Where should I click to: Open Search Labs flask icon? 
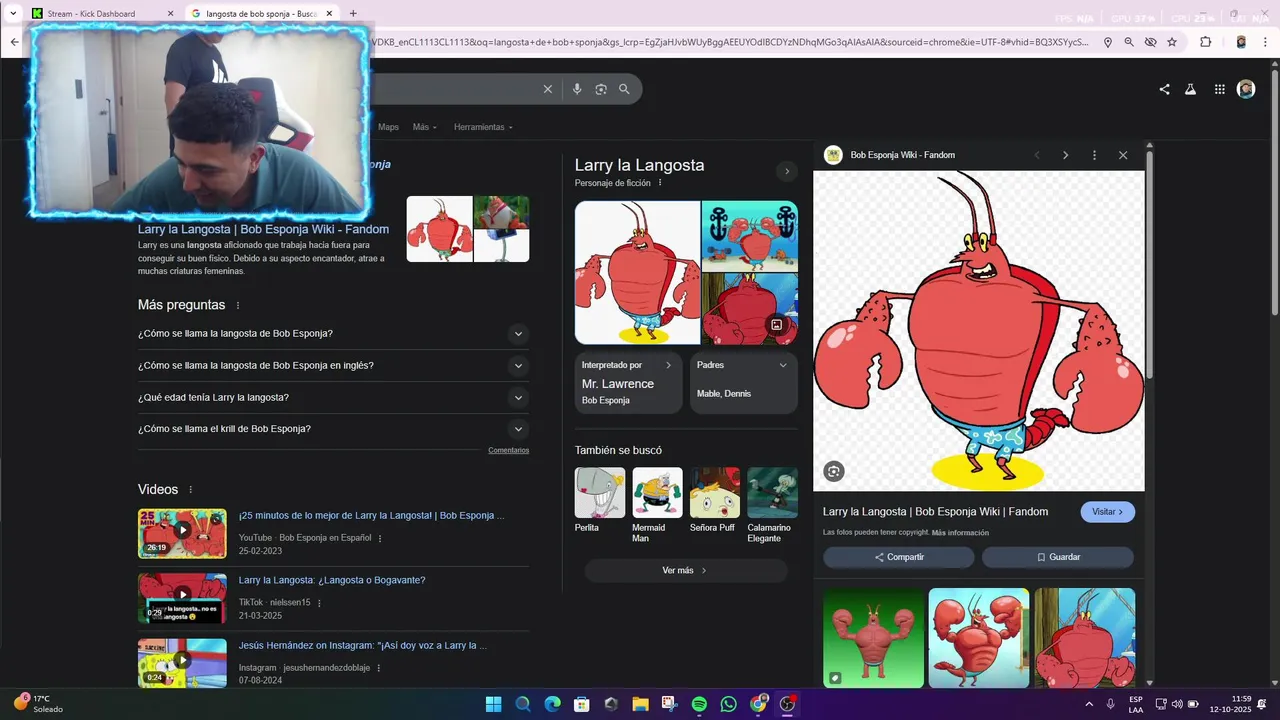1190,89
